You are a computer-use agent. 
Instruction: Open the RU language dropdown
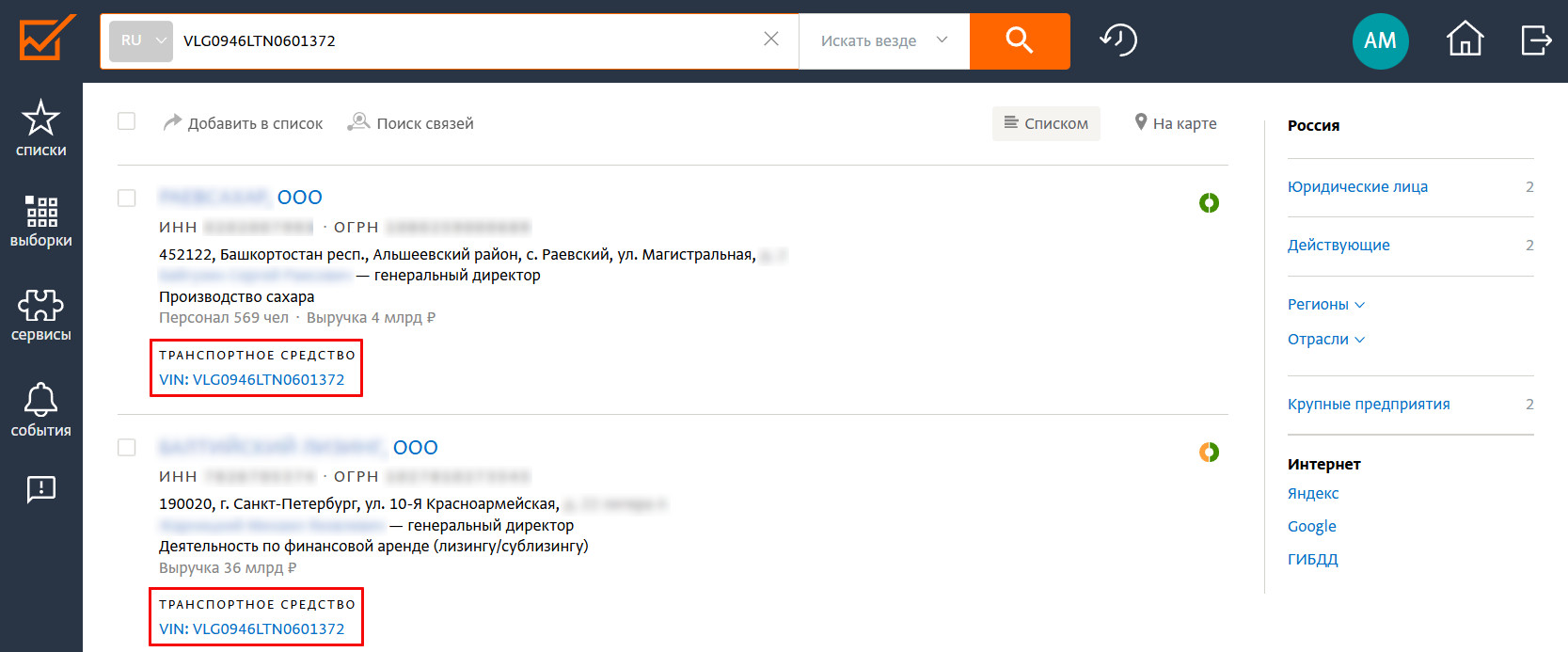click(x=141, y=40)
